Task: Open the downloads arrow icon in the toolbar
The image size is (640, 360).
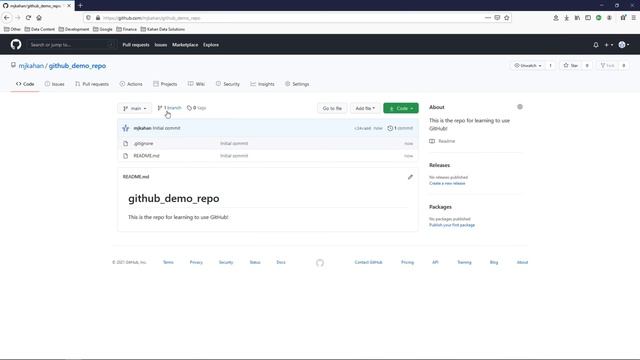Action: tap(567, 18)
